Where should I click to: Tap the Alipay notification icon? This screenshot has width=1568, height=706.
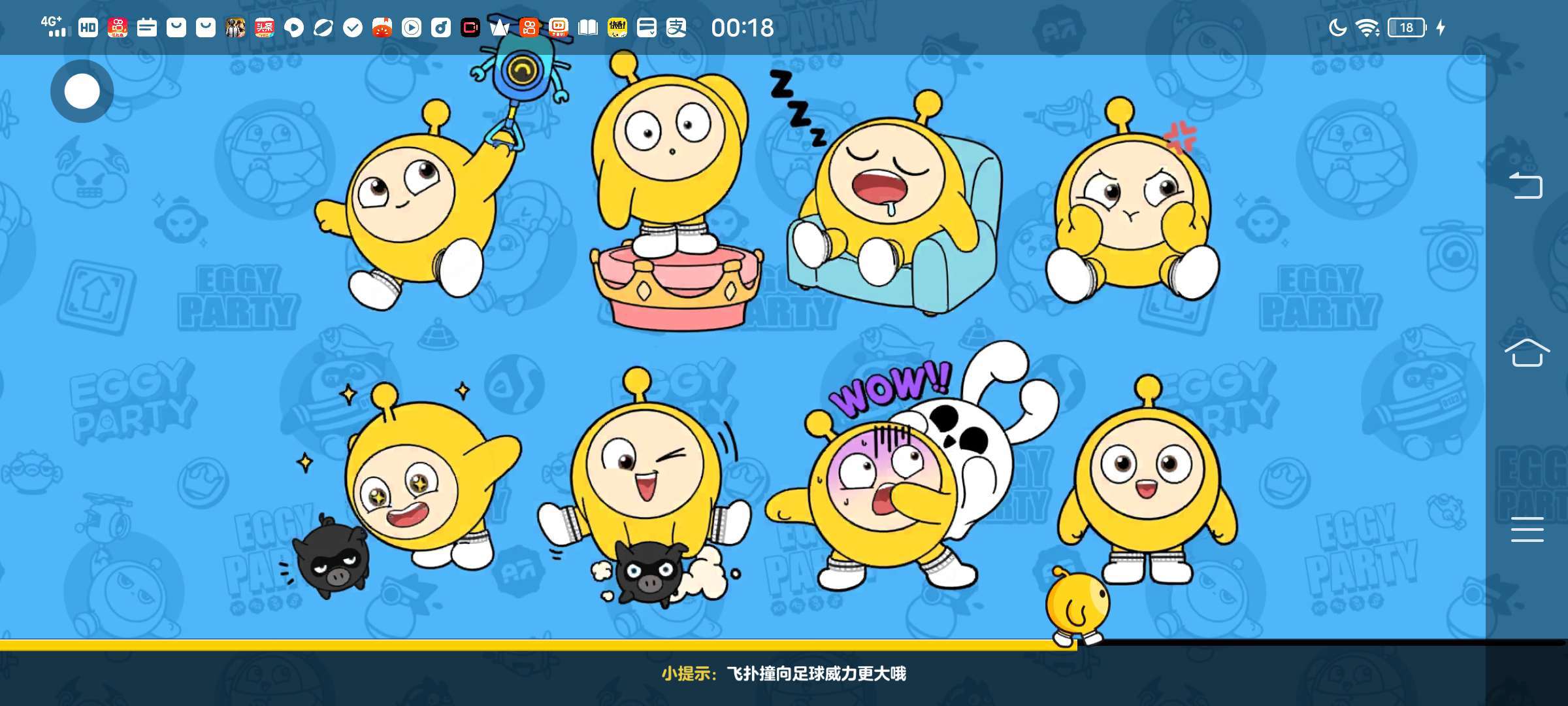(x=676, y=27)
